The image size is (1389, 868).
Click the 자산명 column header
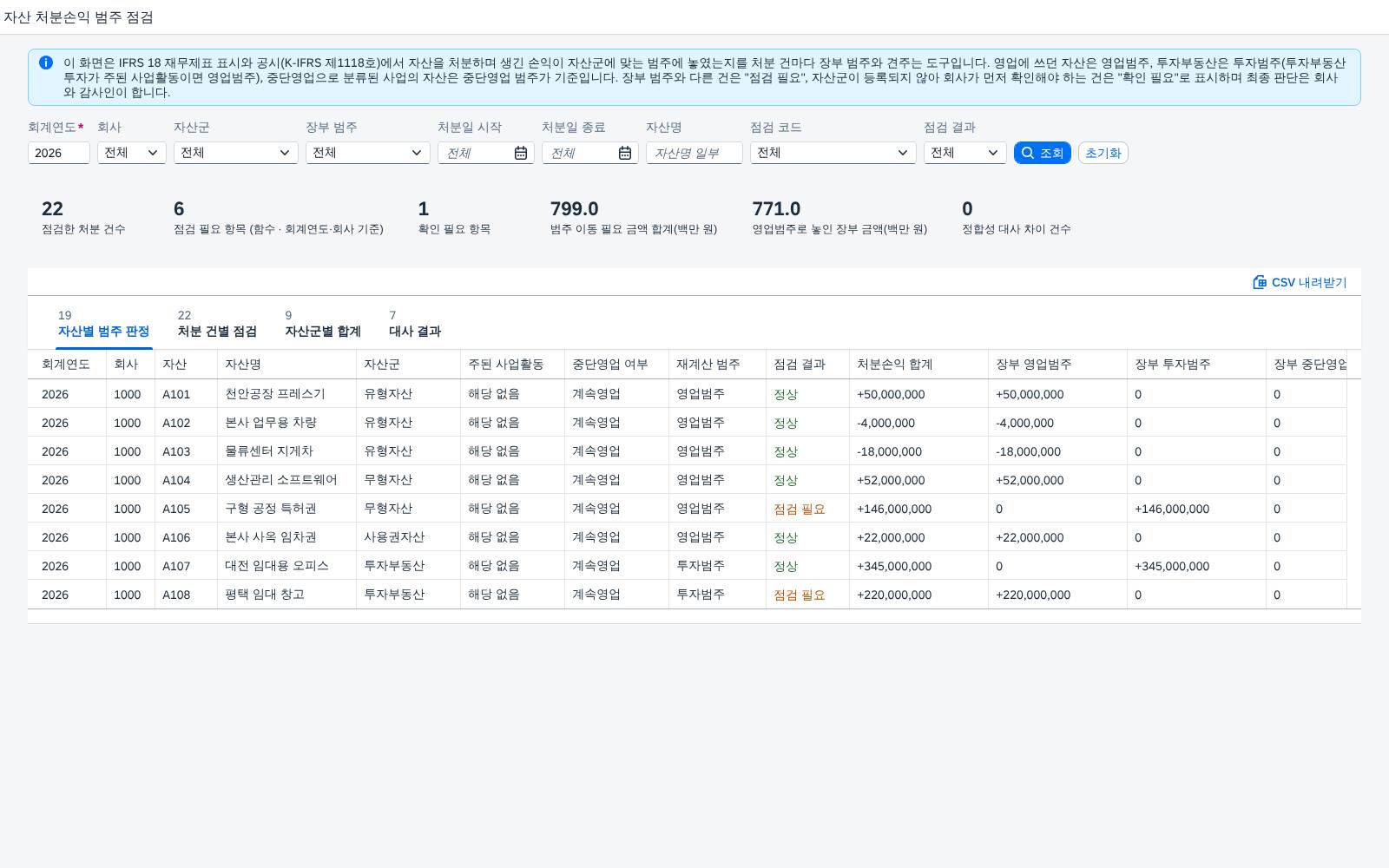tap(286, 365)
